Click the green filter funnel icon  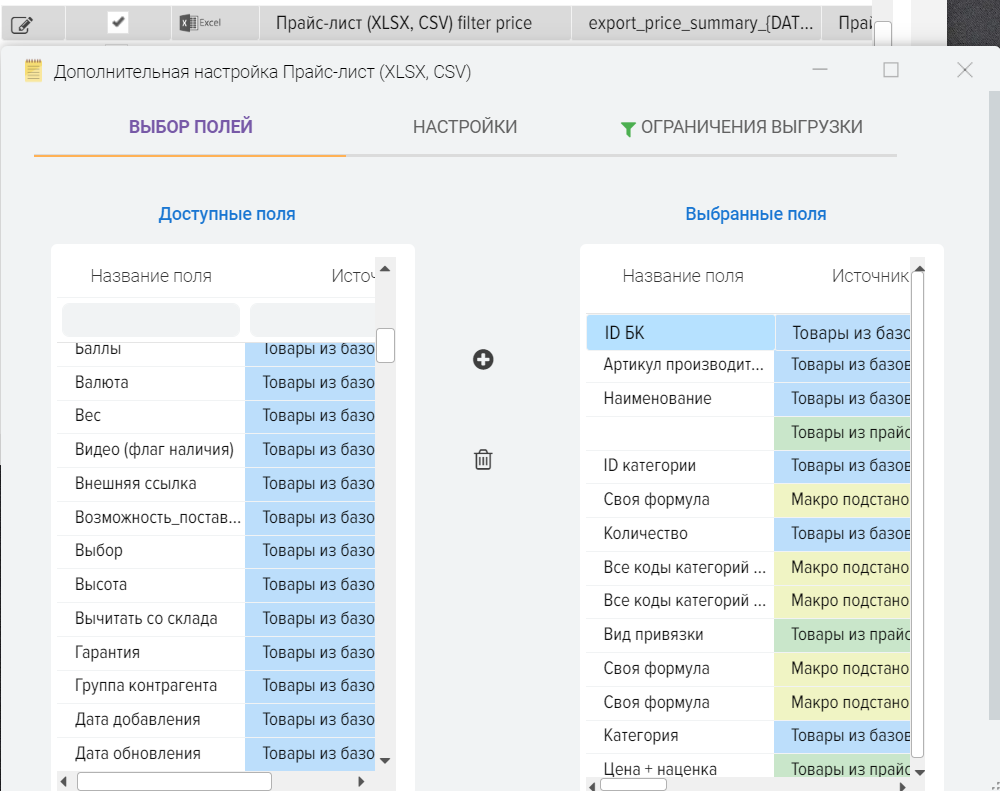click(x=627, y=129)
